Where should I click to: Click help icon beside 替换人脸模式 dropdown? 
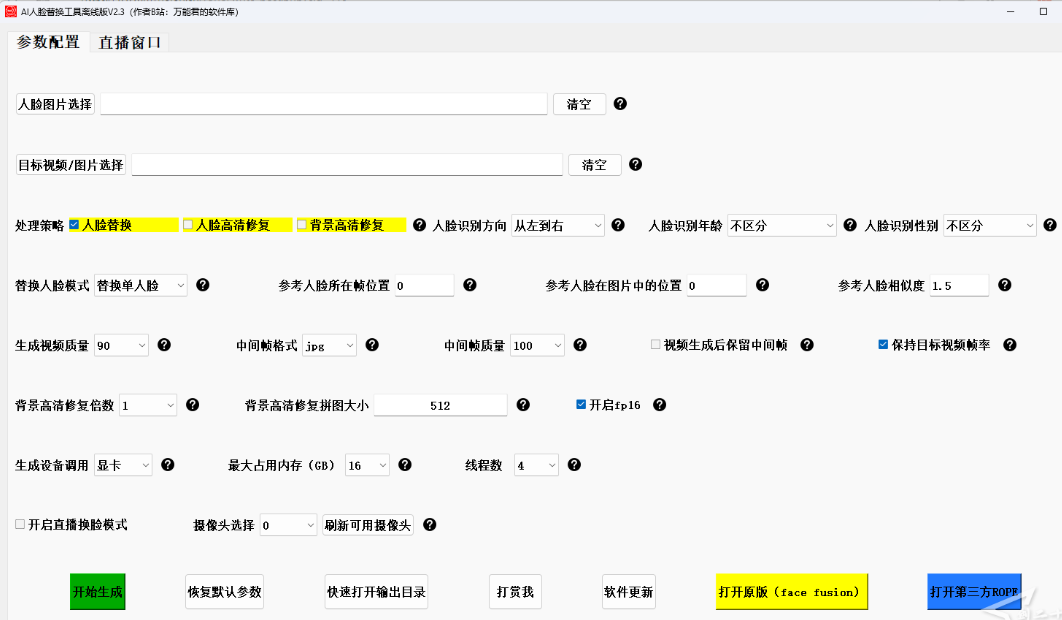203,285
